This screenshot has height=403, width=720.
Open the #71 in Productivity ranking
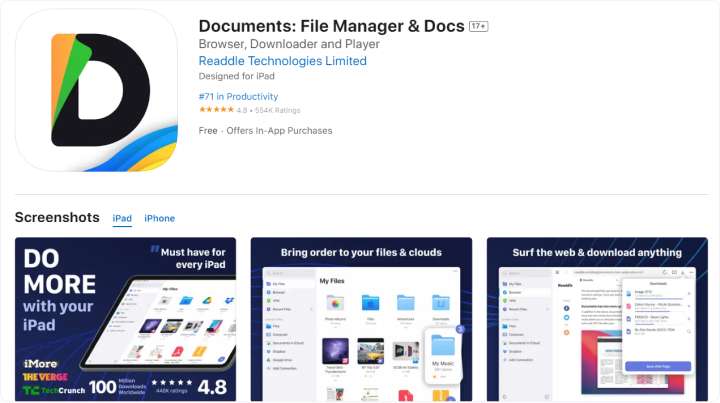coord(238,96)
